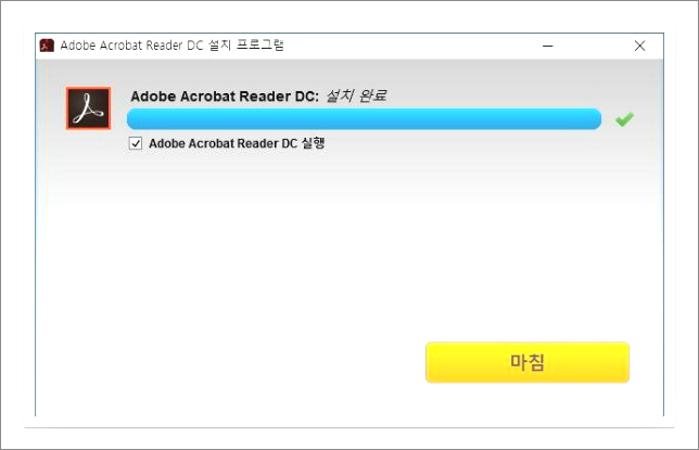Click the blue installation progress bar
Screen dimensions: 699x450
(x=364, y=119)
